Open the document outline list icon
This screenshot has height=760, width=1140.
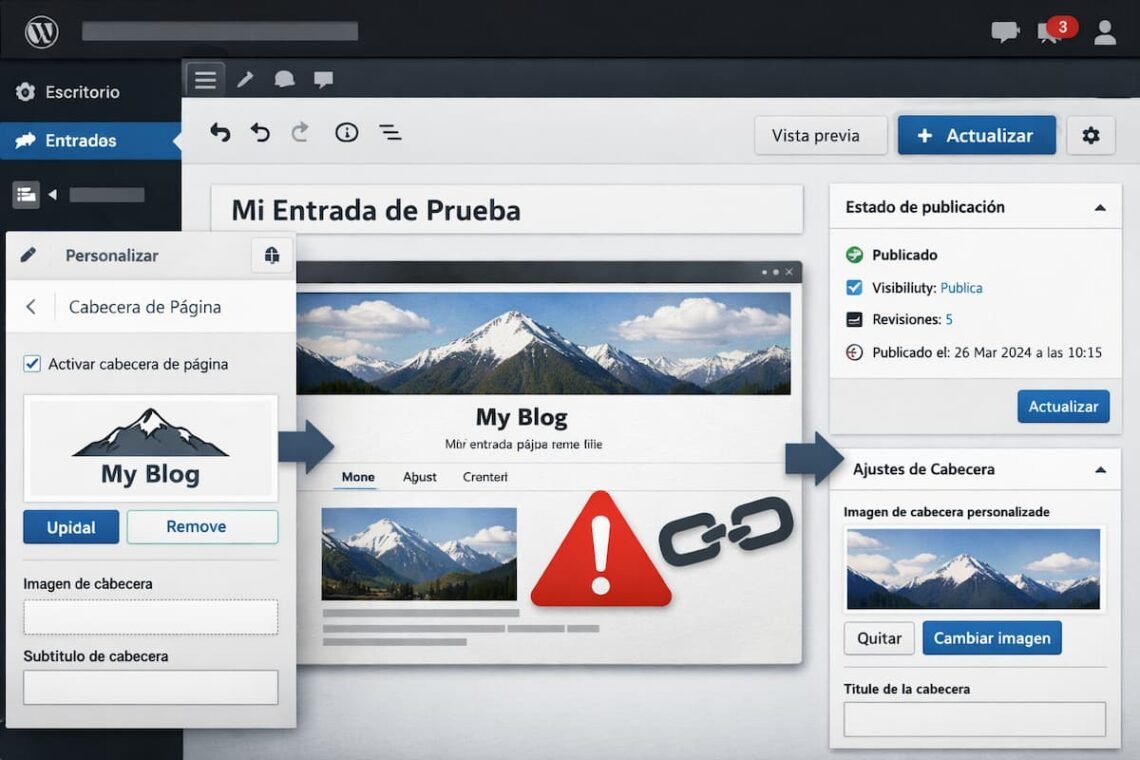pyautogui.click(x=389, y=132)
